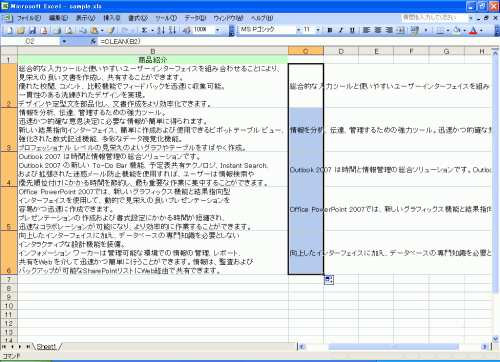Expand the AutoSum function dropdown arrow
The width and height of the screenshot is (500, 362).
coord(152,31)
